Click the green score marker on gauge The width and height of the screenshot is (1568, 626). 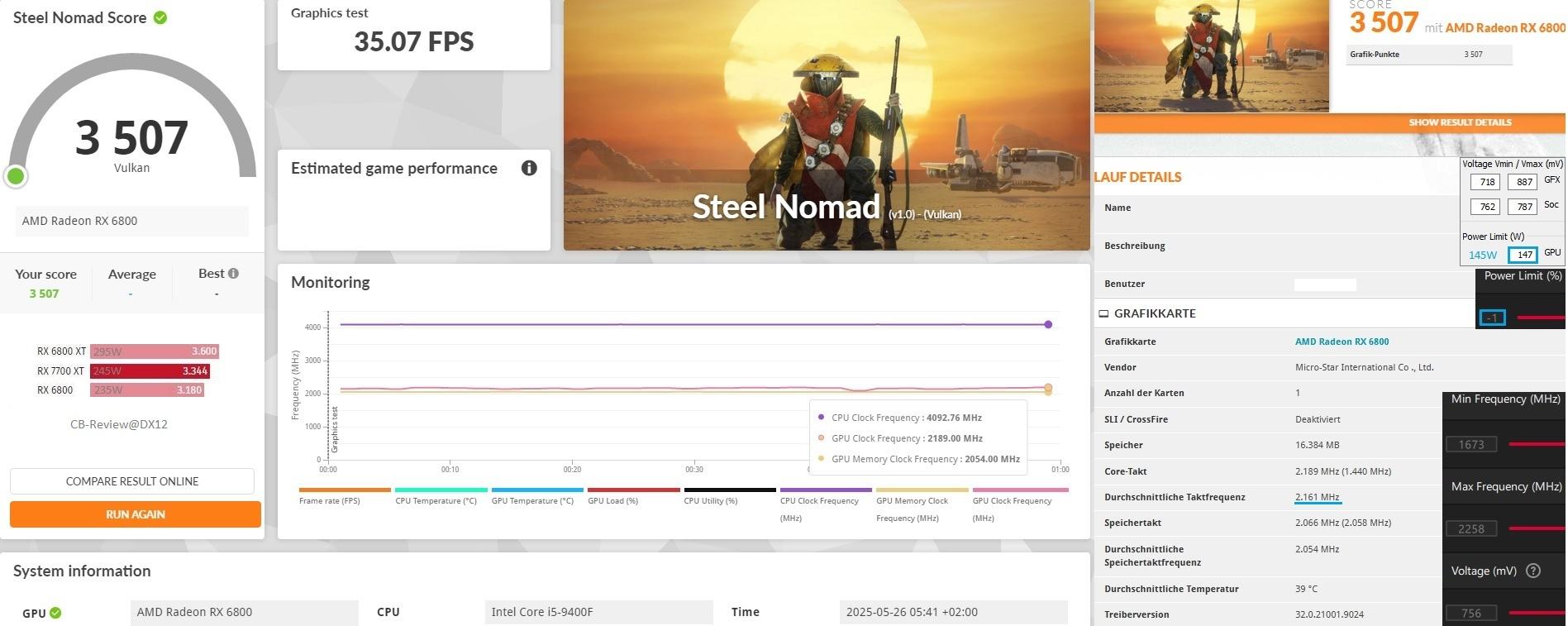coord(16,176)
